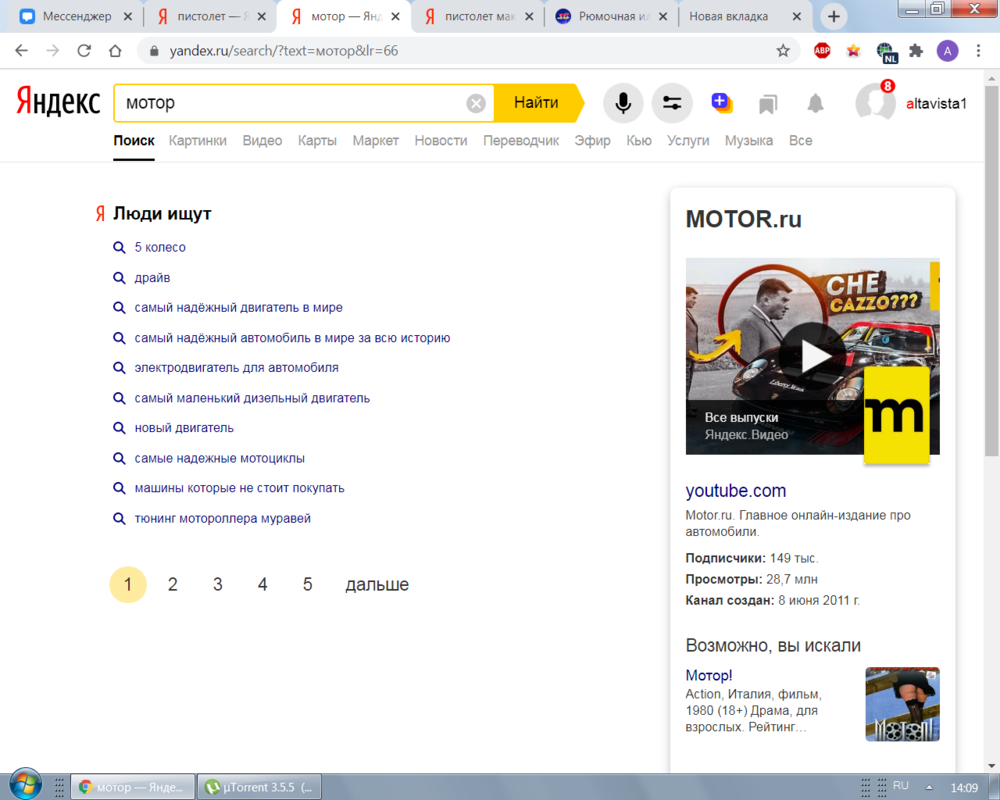
Task: Open saved bookmarks icon in Yandex header
Action: pyautogui.click(x=768, y=103)
